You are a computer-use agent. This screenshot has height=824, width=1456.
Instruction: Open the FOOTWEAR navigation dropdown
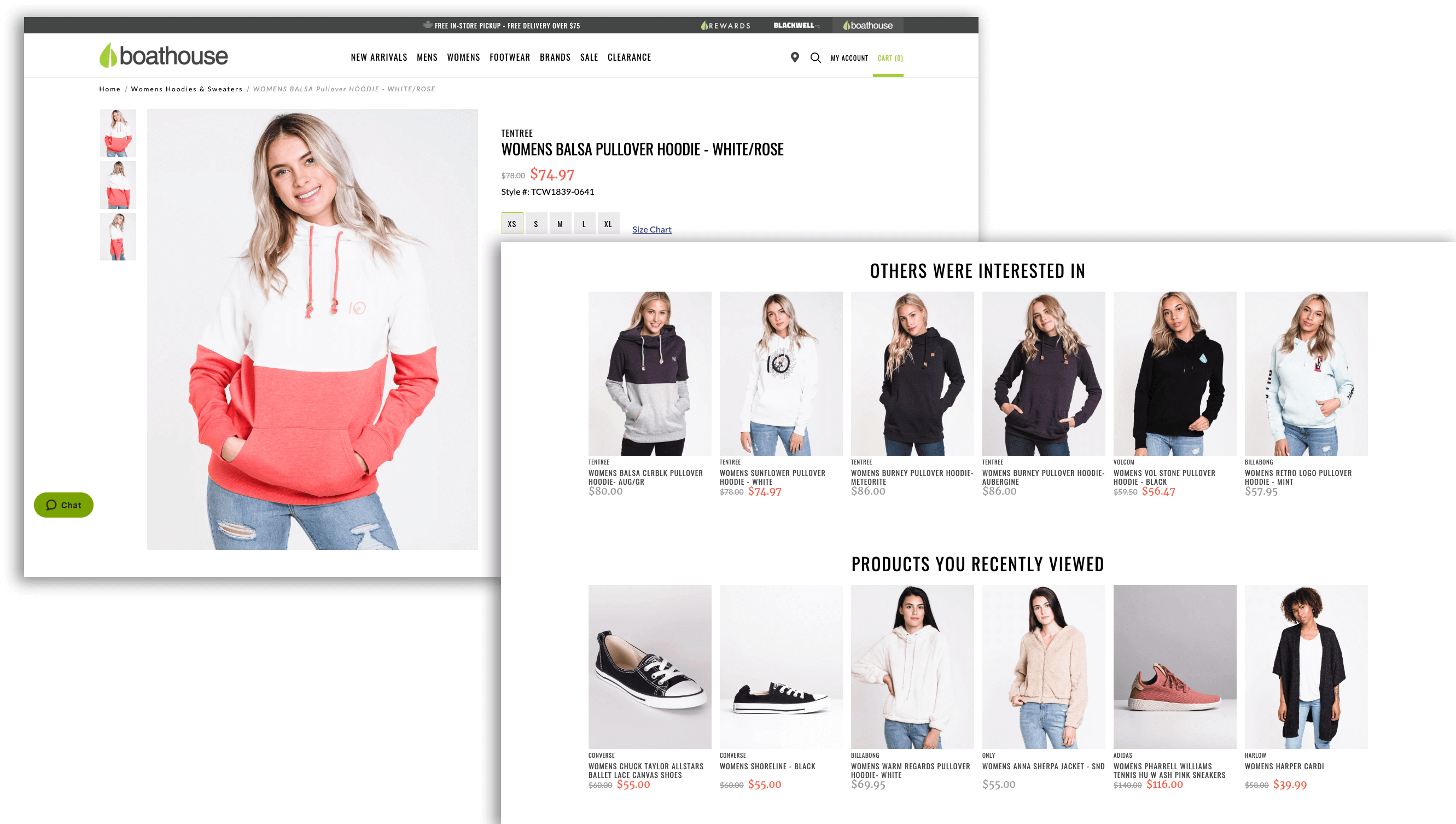[x=510, y=57]
